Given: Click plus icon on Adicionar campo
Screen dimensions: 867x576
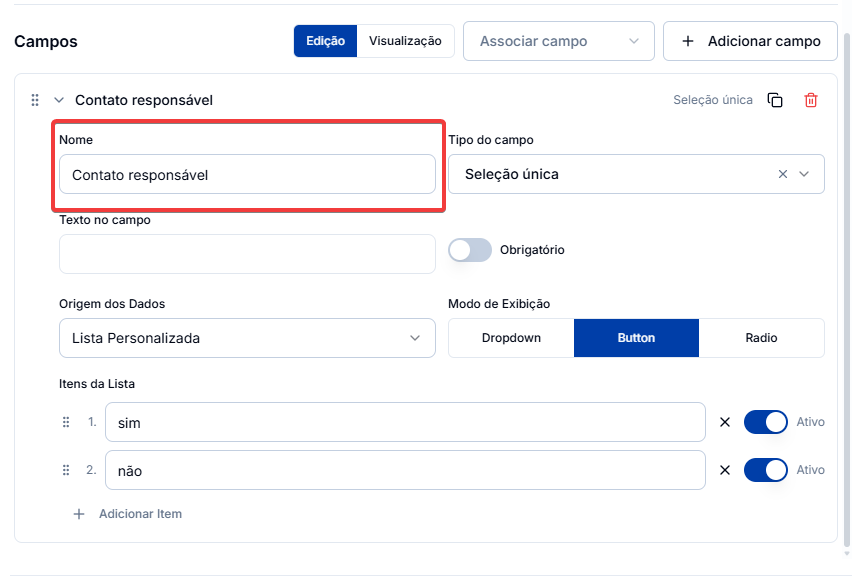Looking at the screenshot, I should pyautogui.click(x=687, y=41).
